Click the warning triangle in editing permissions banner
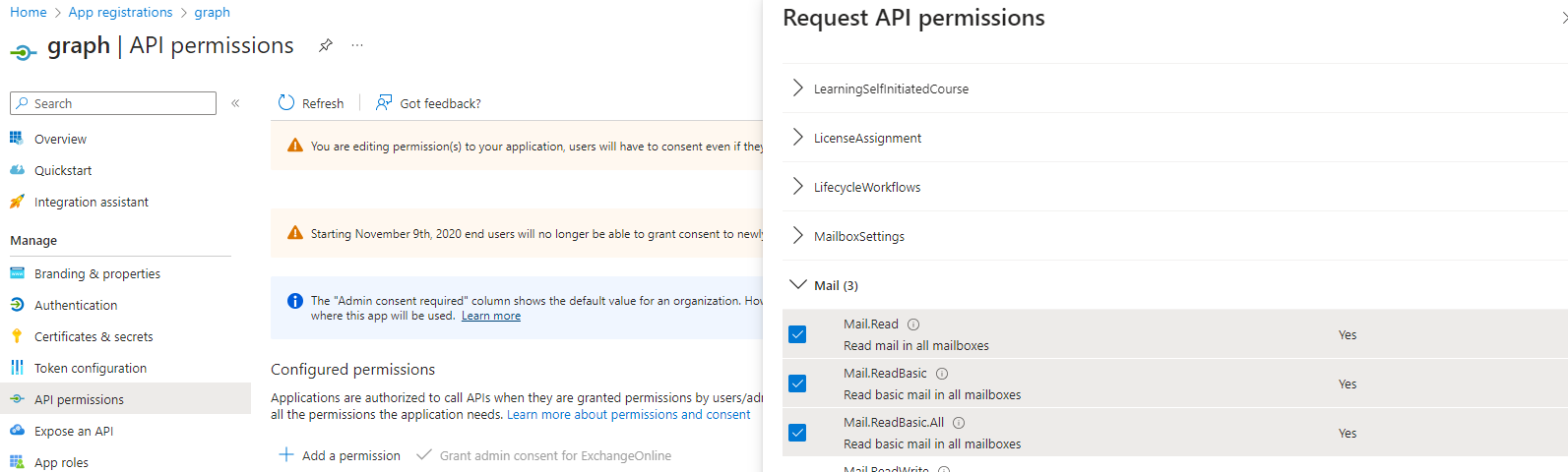The height and width of the screenshot is (472, 1568). tap(295, 146)
